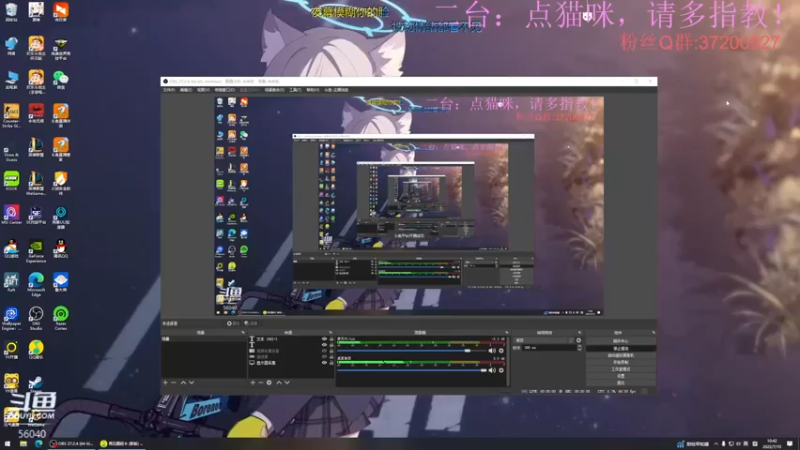This screenshot has height=450, width=800.
Task: Open Windows Start button on taskbar
Action: (7, 444)
